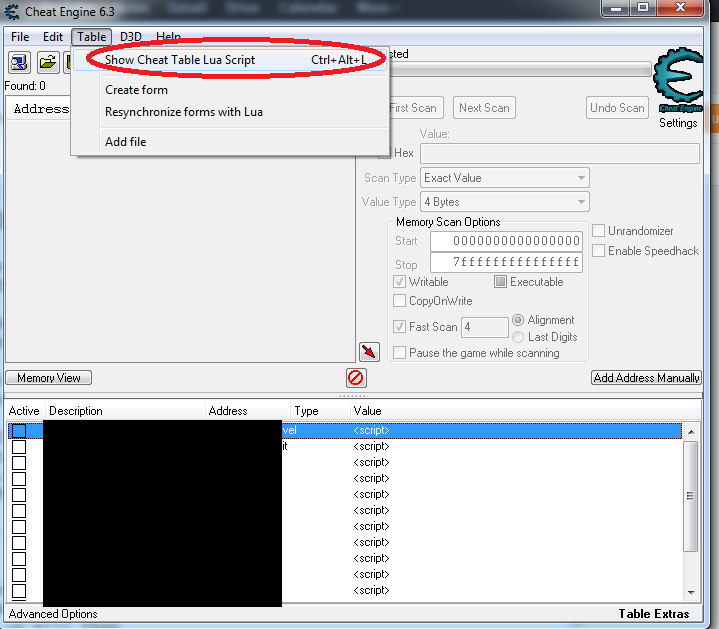The width and height of the screenshot is (719, 629).
Task: Click the address list scrollbar down arrow
Action: pos(691,593)
